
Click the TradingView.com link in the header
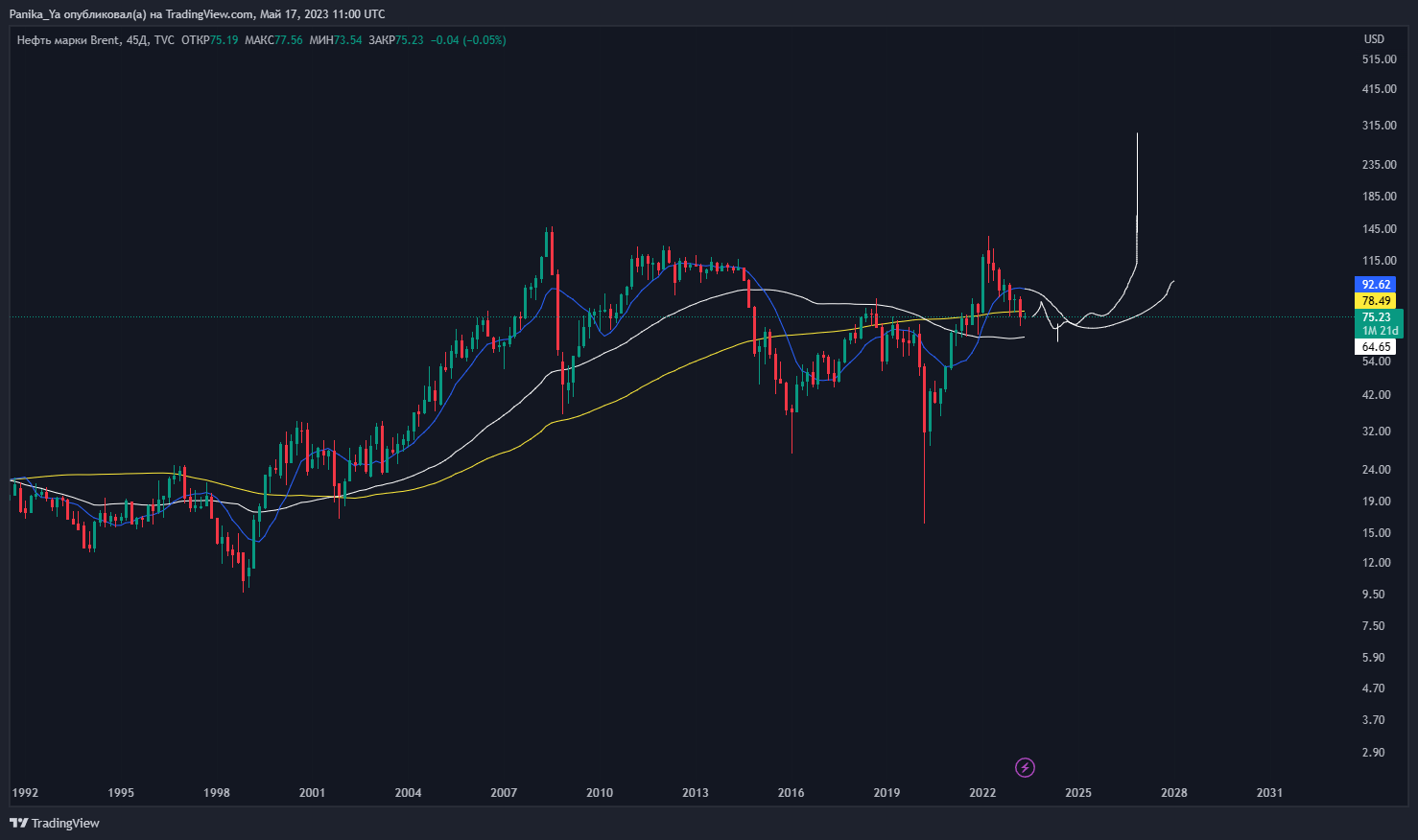209,13
